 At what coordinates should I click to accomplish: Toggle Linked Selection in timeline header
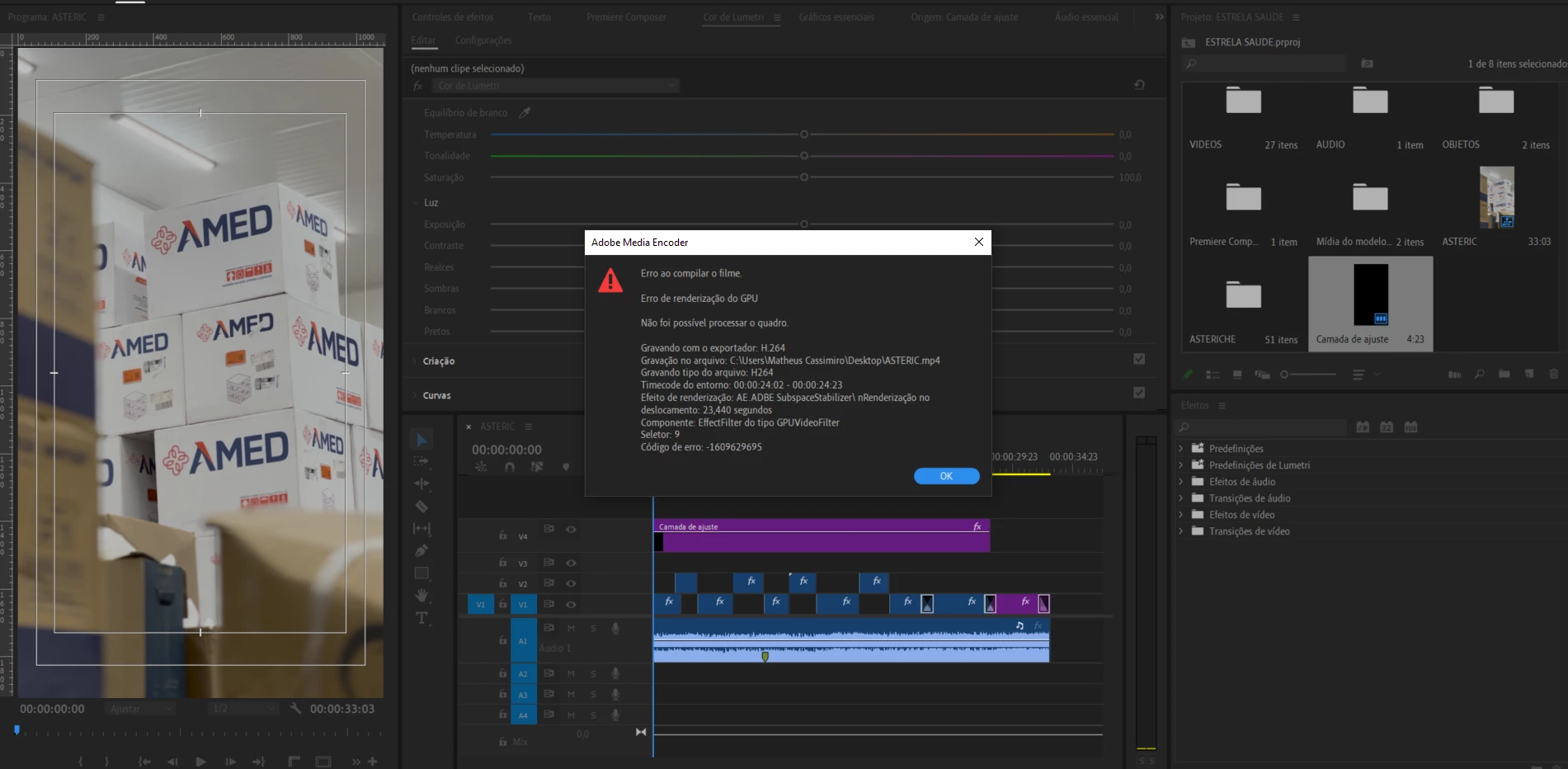pyautogui.click(x=537, y=467)
